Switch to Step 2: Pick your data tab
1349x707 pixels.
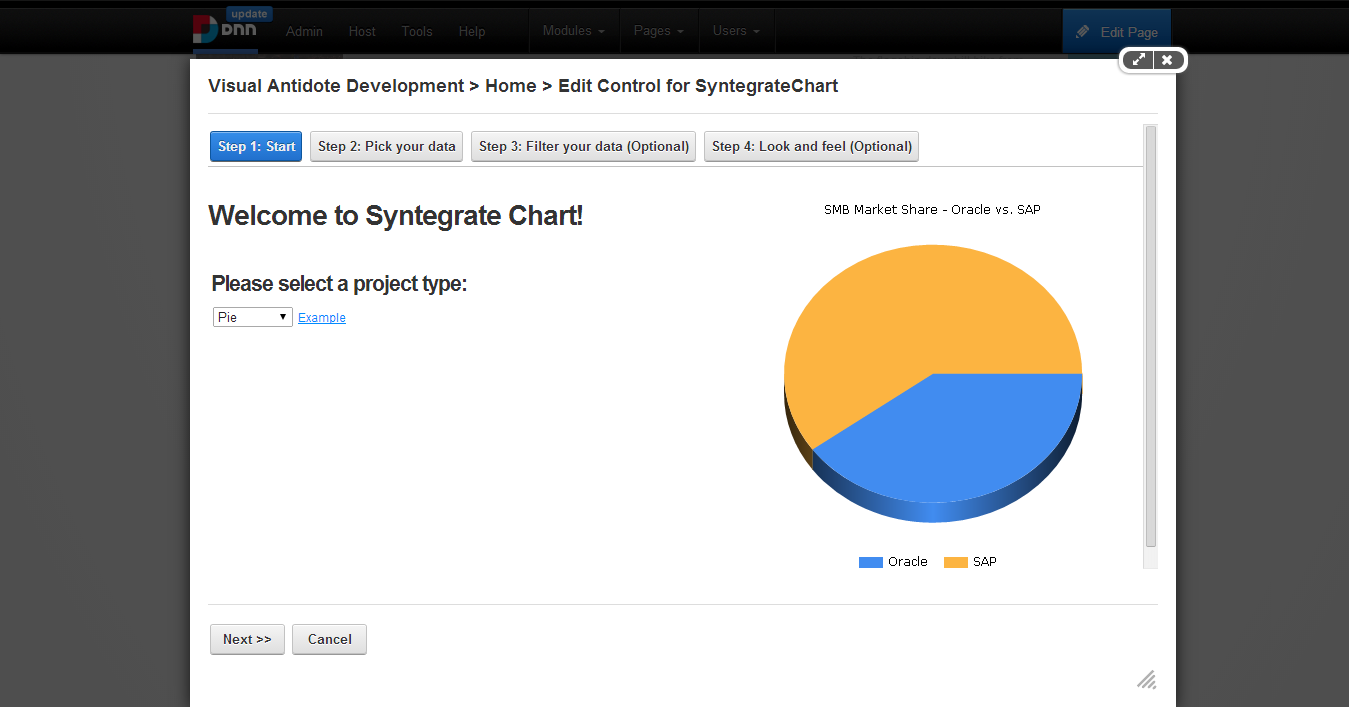(387, 146)
